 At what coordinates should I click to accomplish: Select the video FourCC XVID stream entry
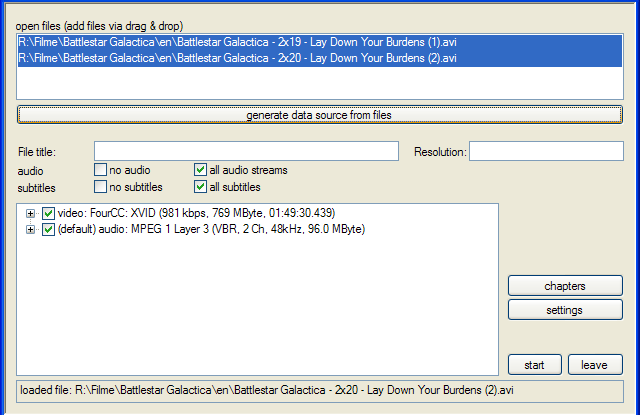click(196, 213)
